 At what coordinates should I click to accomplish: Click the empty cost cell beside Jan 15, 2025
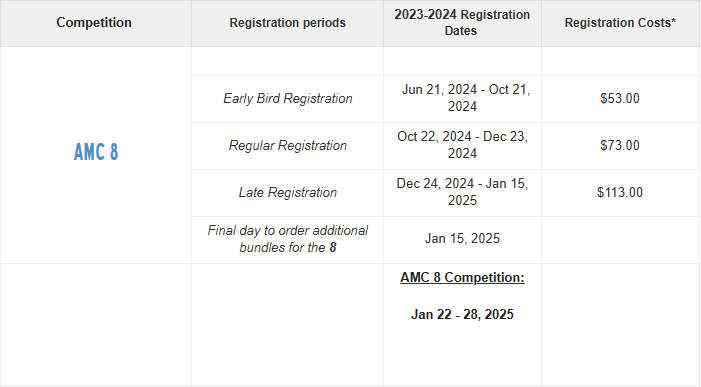click(620, 240)
